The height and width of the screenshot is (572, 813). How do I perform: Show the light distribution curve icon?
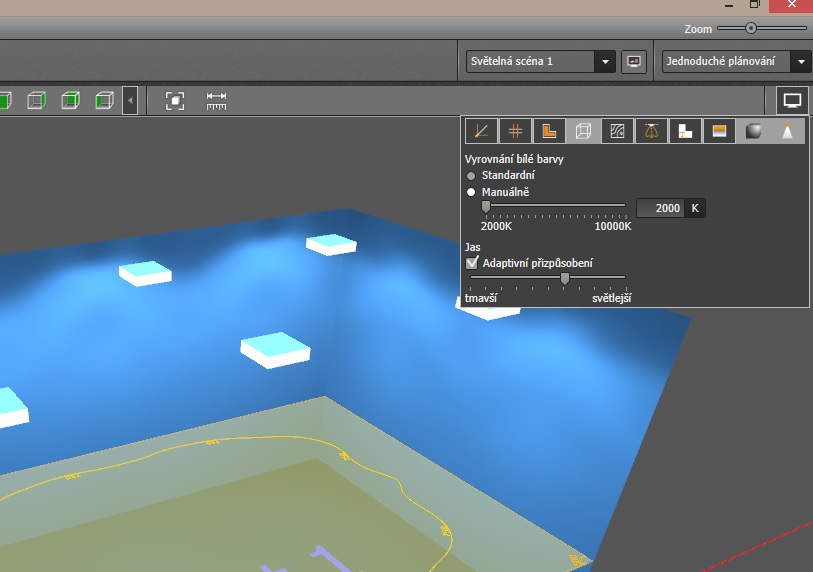(651, 131)
